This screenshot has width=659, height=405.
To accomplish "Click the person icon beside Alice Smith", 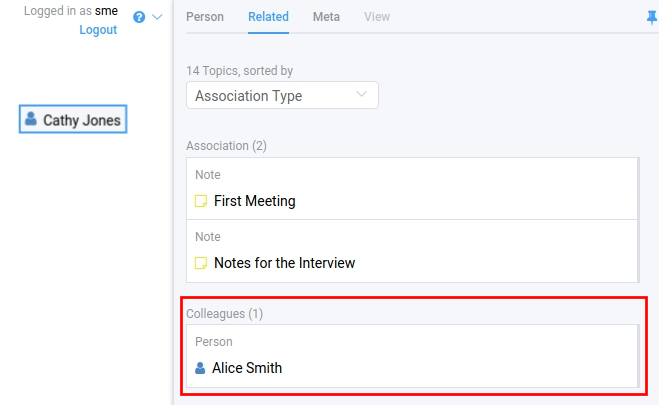I will 200,367.
